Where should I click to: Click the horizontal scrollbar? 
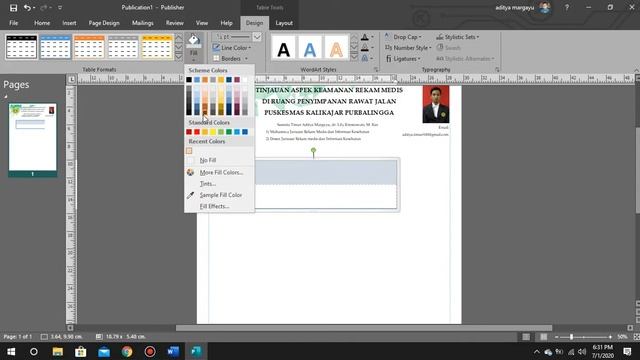coord(364,328)
